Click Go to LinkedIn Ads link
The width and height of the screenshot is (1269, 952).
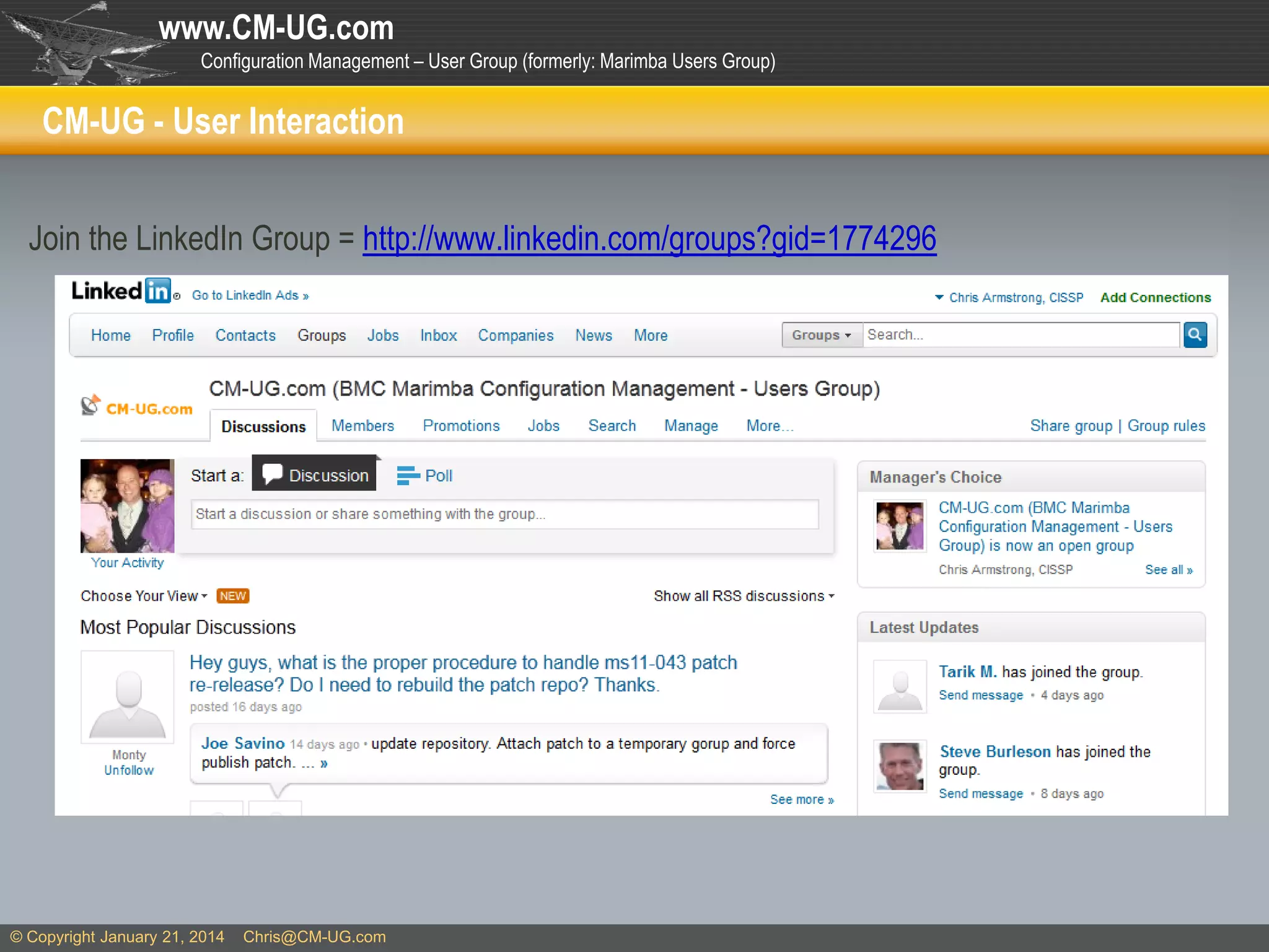pos(250,295)
